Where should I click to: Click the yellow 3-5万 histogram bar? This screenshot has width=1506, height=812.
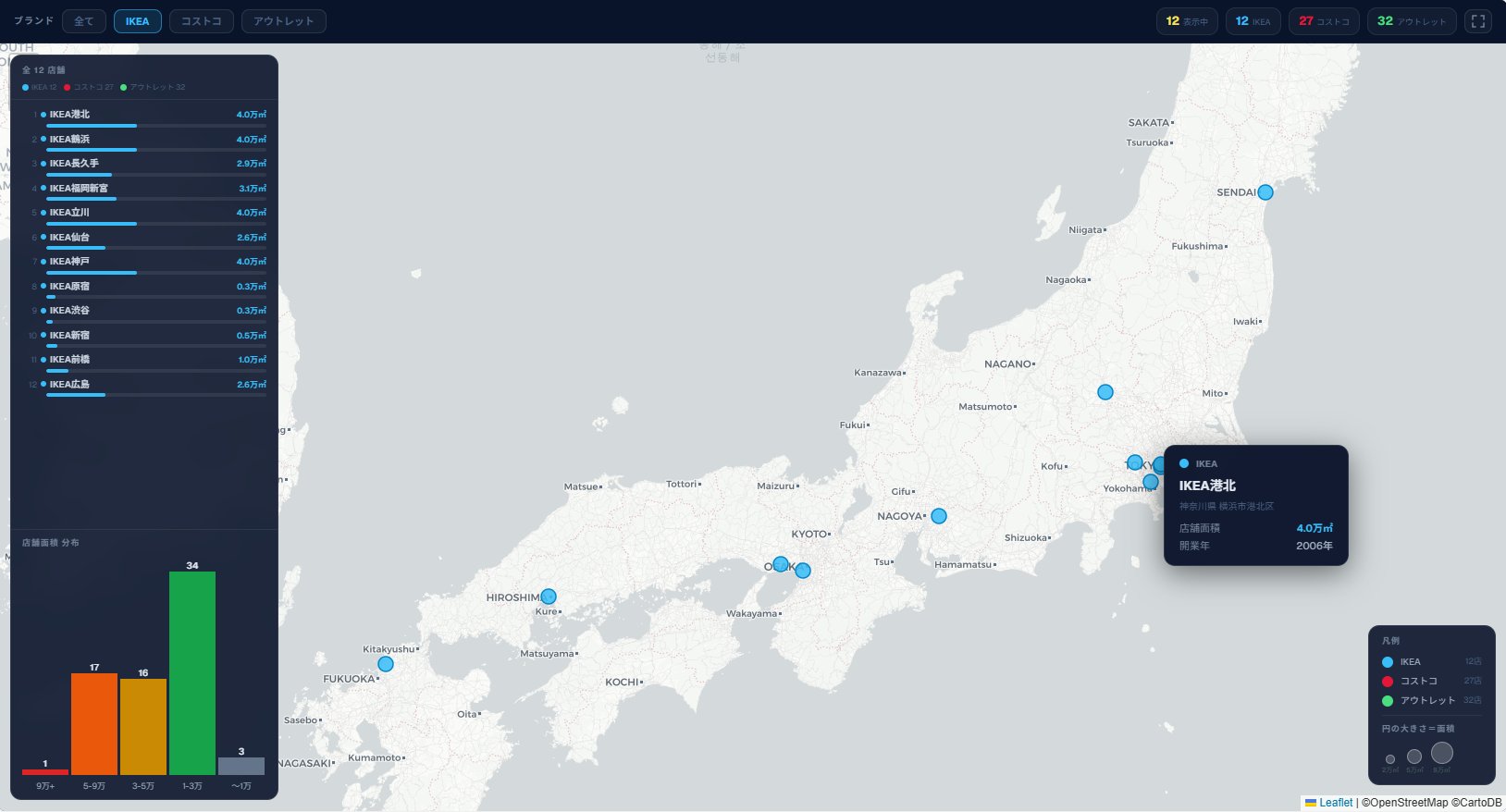[x=143, y=727]
